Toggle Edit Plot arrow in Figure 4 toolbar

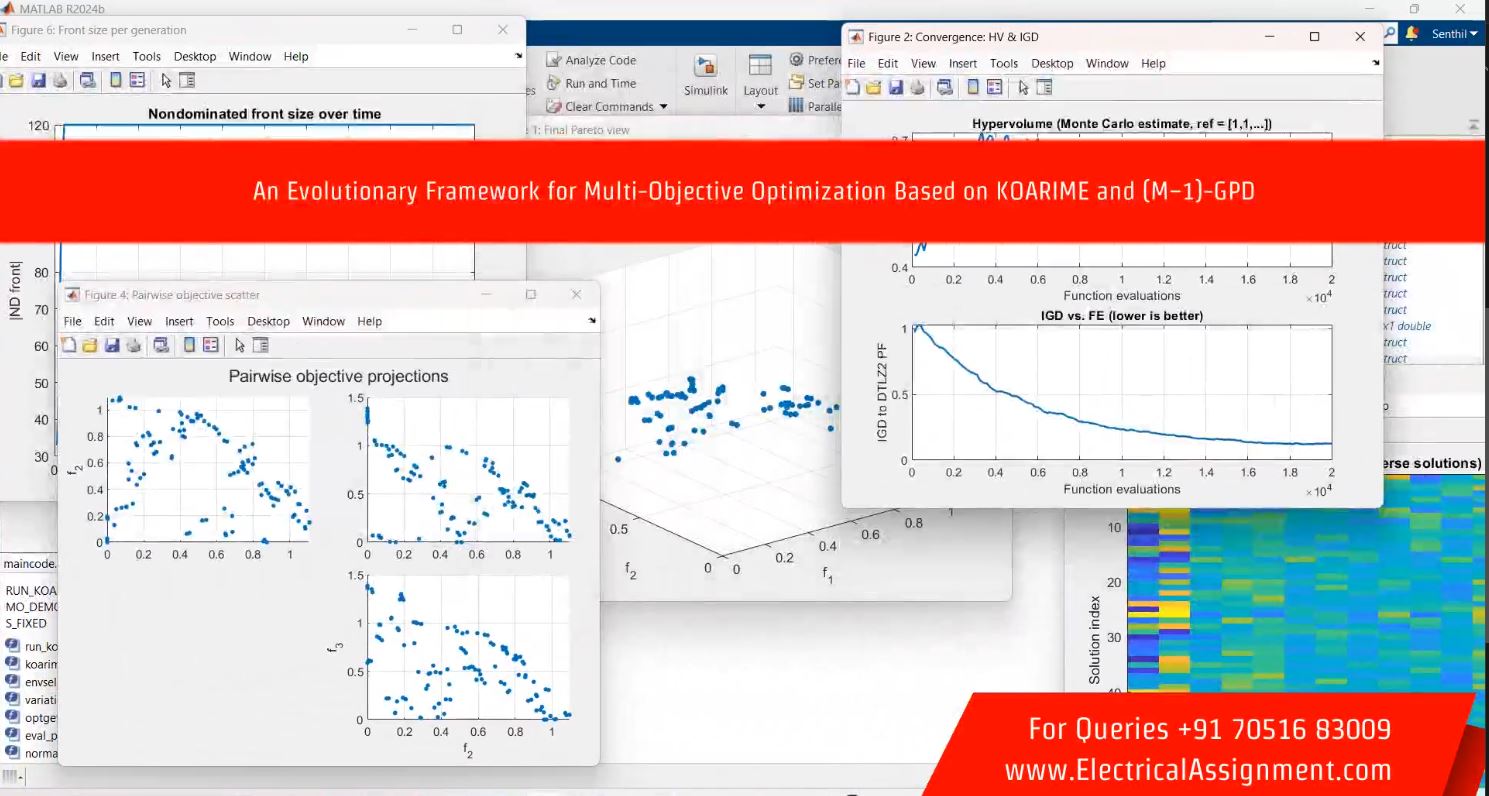[x=239, y=345]
